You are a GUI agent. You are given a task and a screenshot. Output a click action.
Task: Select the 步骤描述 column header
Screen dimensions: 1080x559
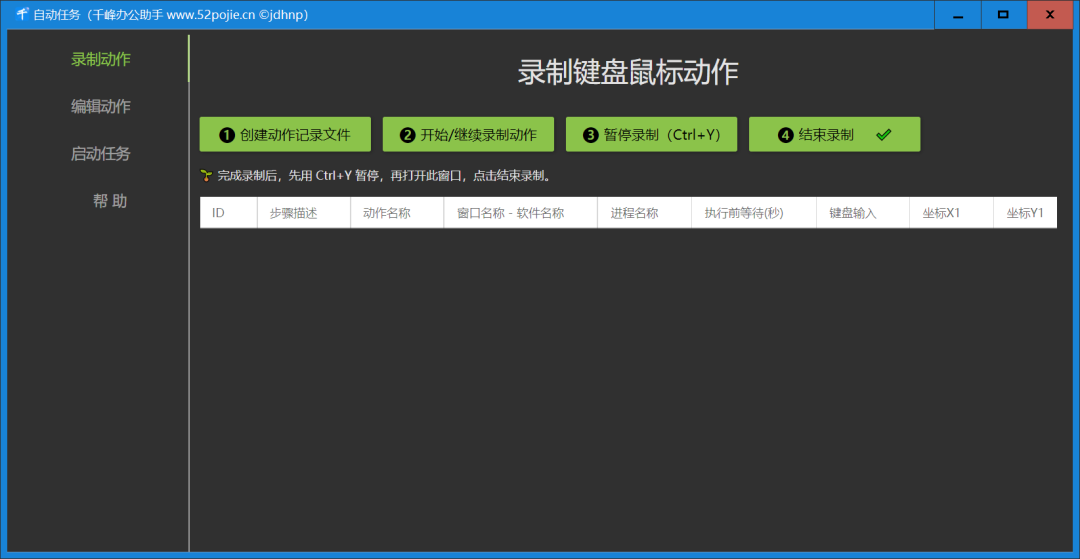click(x=304, y=213)
